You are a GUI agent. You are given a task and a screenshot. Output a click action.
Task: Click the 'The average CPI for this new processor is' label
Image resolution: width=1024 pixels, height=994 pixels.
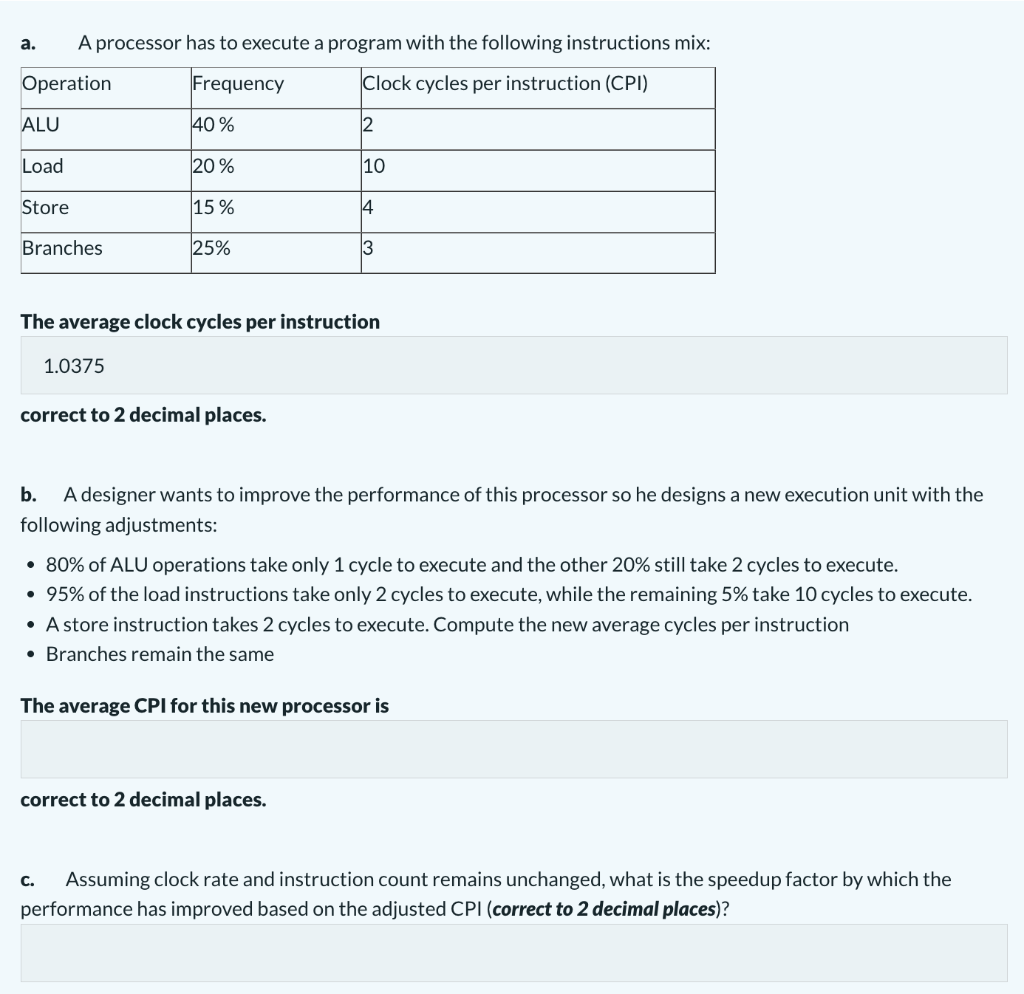pyautogui.click(x=204, y=706)
